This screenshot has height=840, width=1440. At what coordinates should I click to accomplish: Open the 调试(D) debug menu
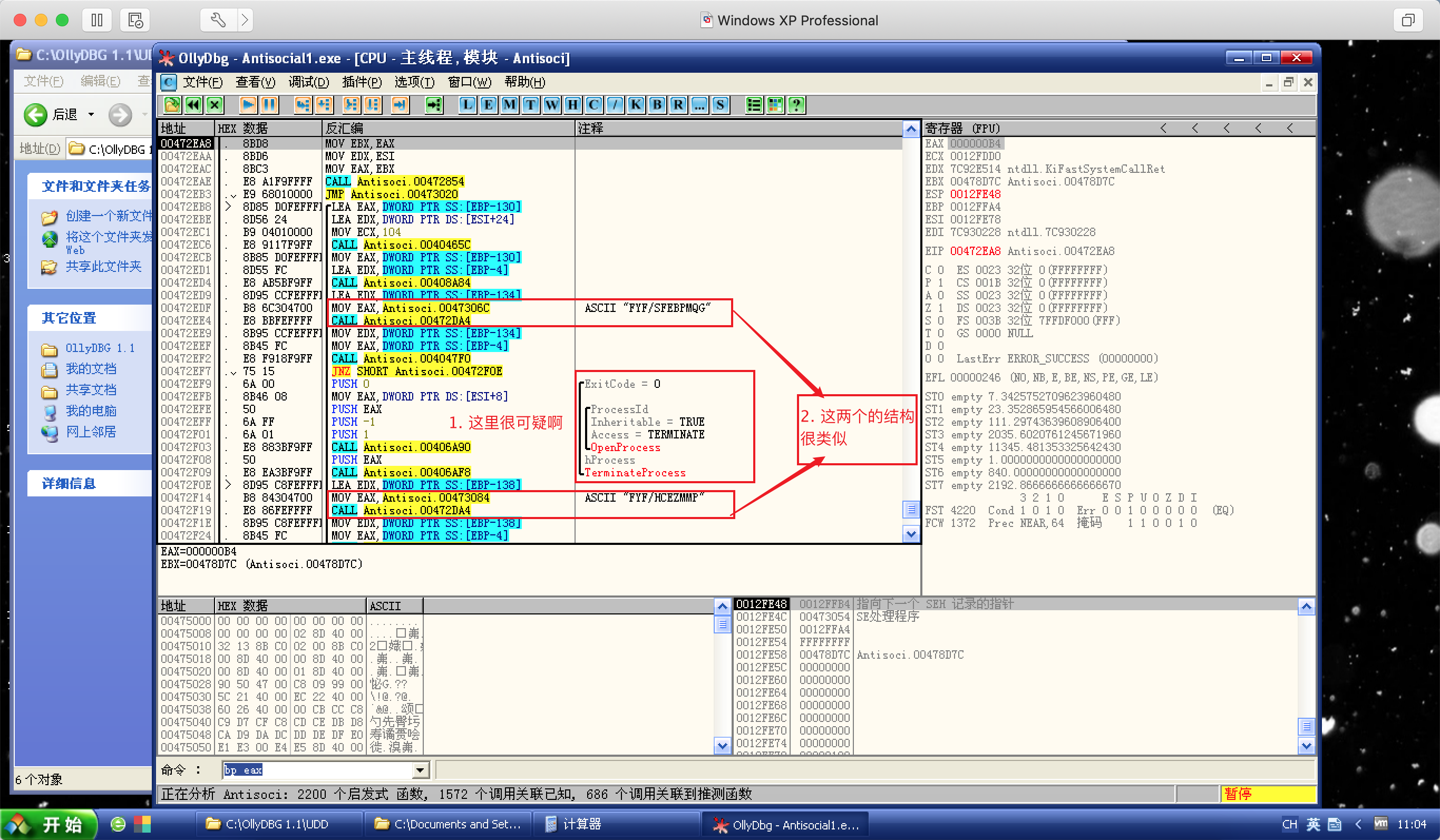coord(308,82)
